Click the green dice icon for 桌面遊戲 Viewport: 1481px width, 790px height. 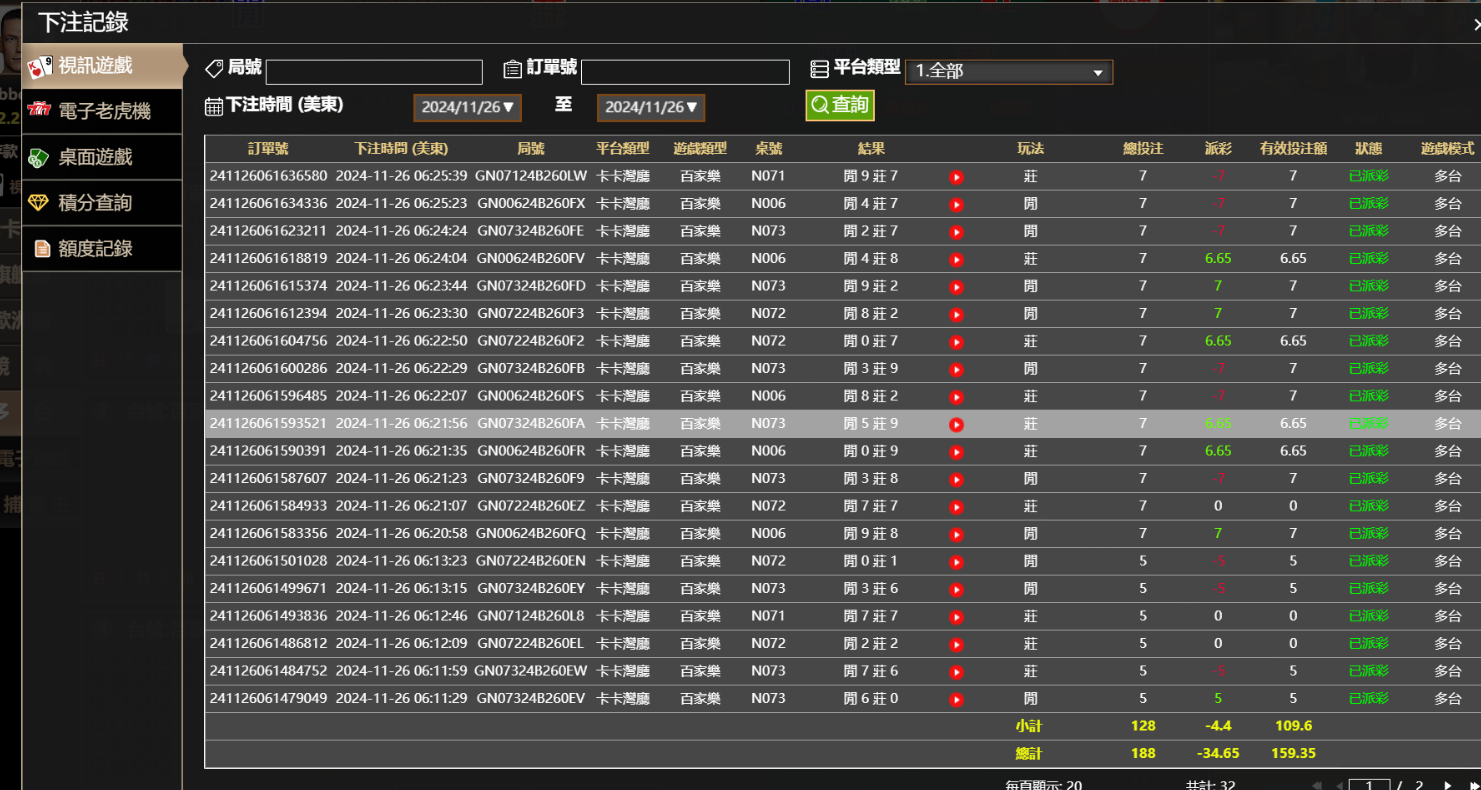(x=38, y=157)
